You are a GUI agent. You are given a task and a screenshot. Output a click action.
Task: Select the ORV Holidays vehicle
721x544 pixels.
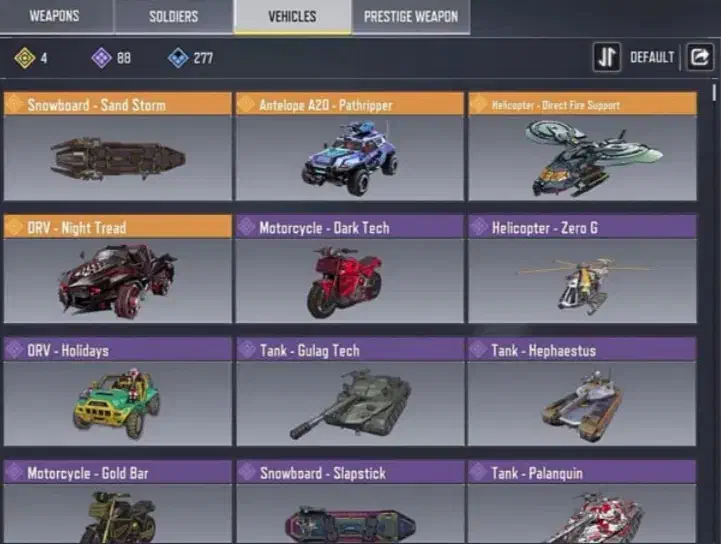[x=118, y=392]
